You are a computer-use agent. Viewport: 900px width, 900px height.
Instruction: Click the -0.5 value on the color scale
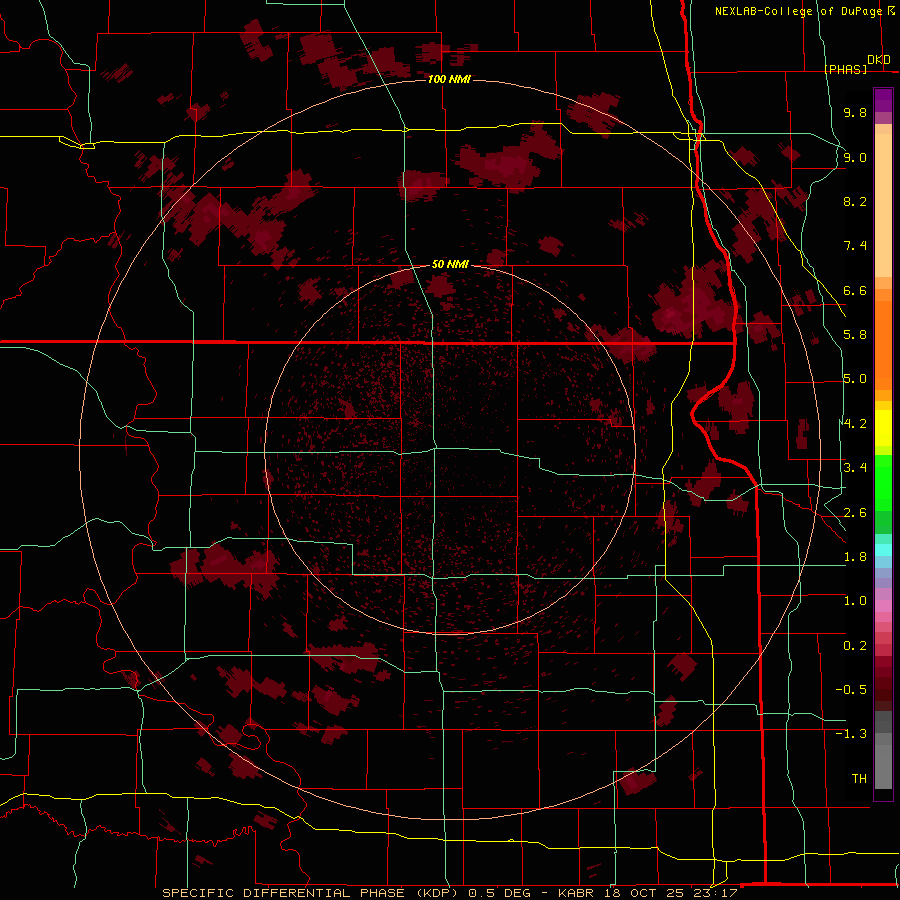click(x=851, y=690)
